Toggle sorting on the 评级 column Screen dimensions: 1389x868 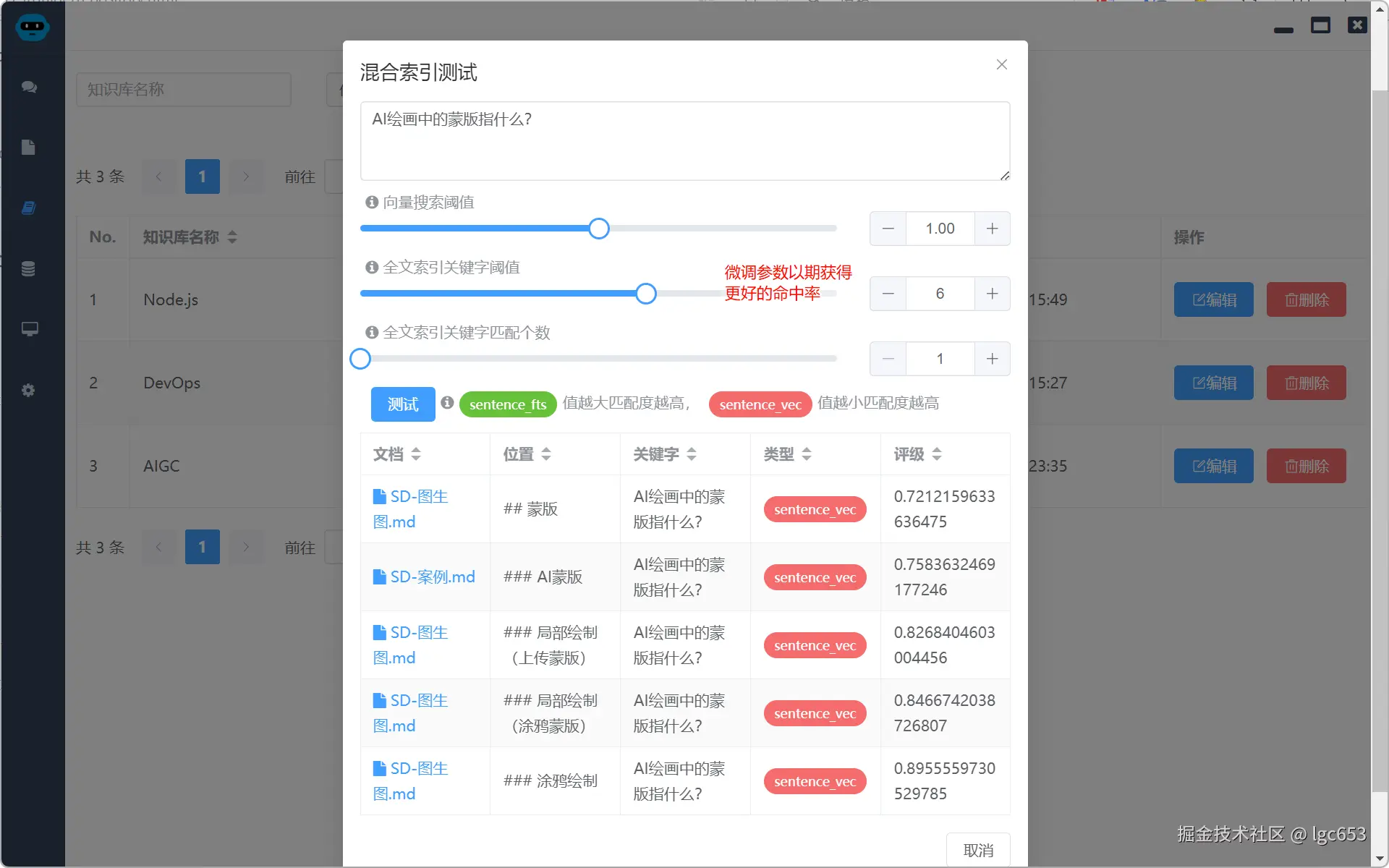[938, 454]
